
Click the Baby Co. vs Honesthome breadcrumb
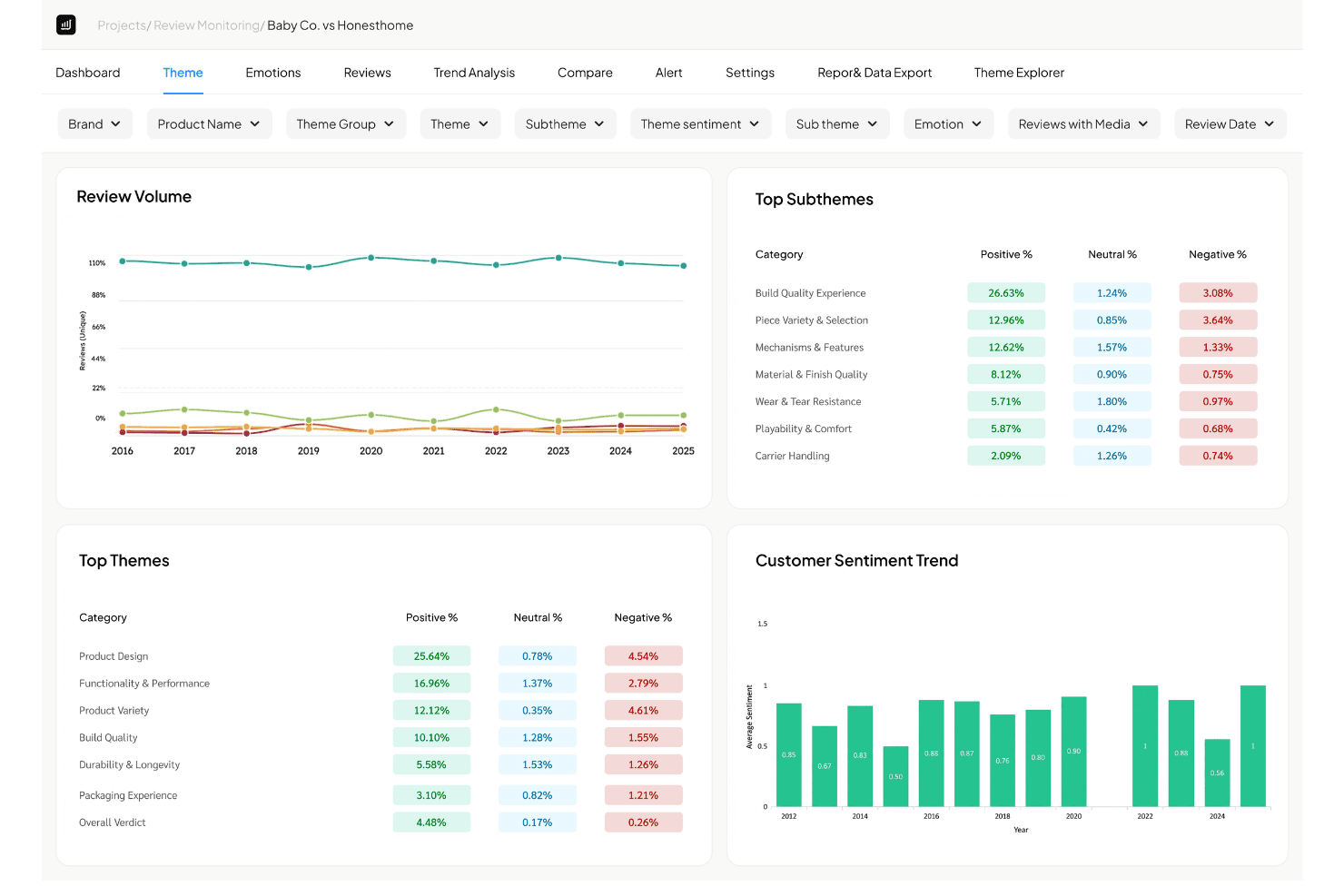pyautogui.click(x=341, y=25)
